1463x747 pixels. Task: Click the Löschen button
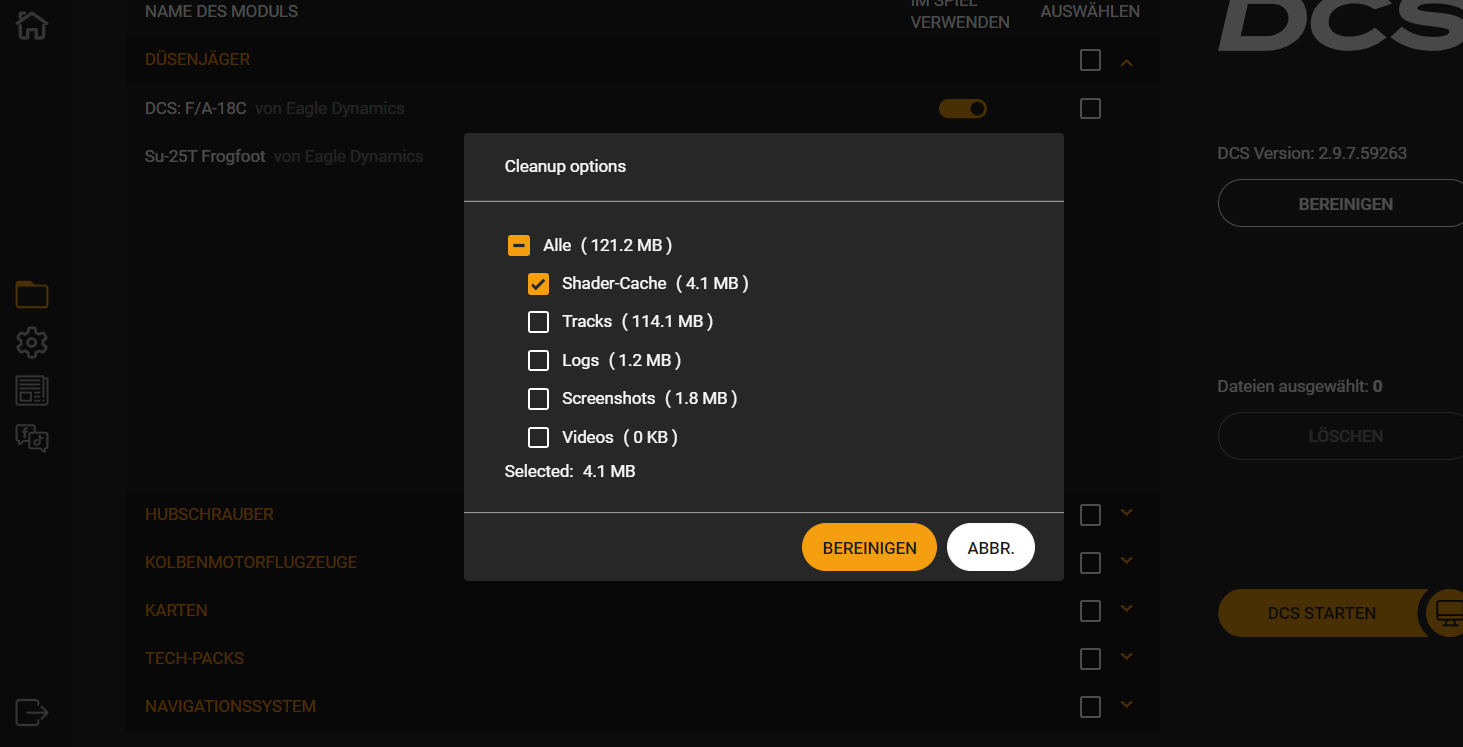[1340, 436]
